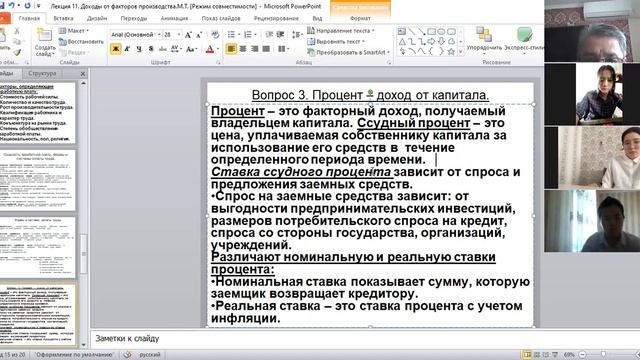640x360 pixels.
Task: Click the Copy icon
Action: pos(17,42)
